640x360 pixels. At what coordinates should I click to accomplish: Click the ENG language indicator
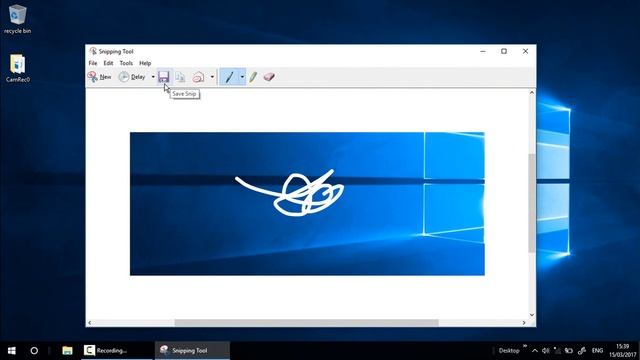(597, 351)
